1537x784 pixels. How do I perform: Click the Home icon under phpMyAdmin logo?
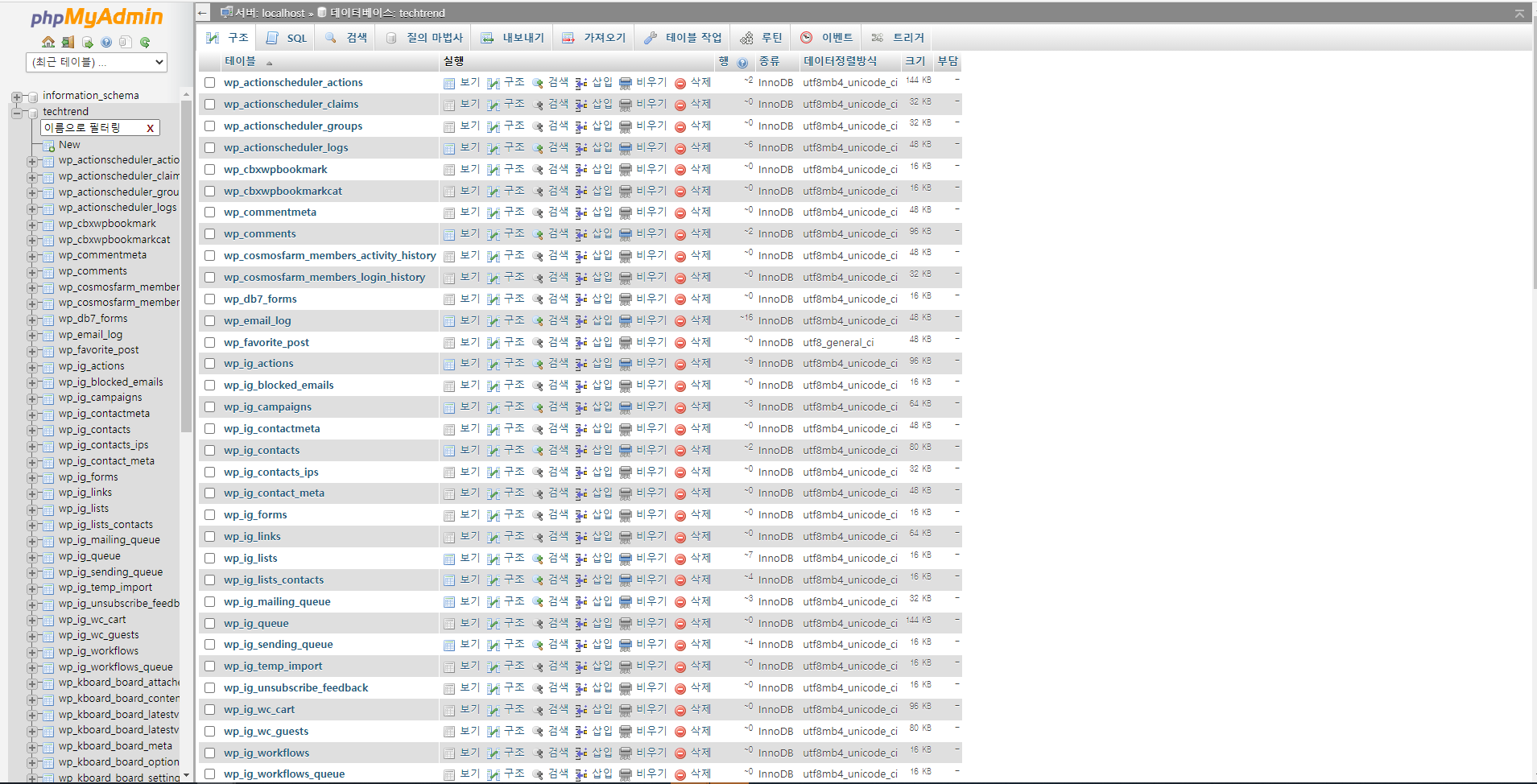[x=48, y=42]
